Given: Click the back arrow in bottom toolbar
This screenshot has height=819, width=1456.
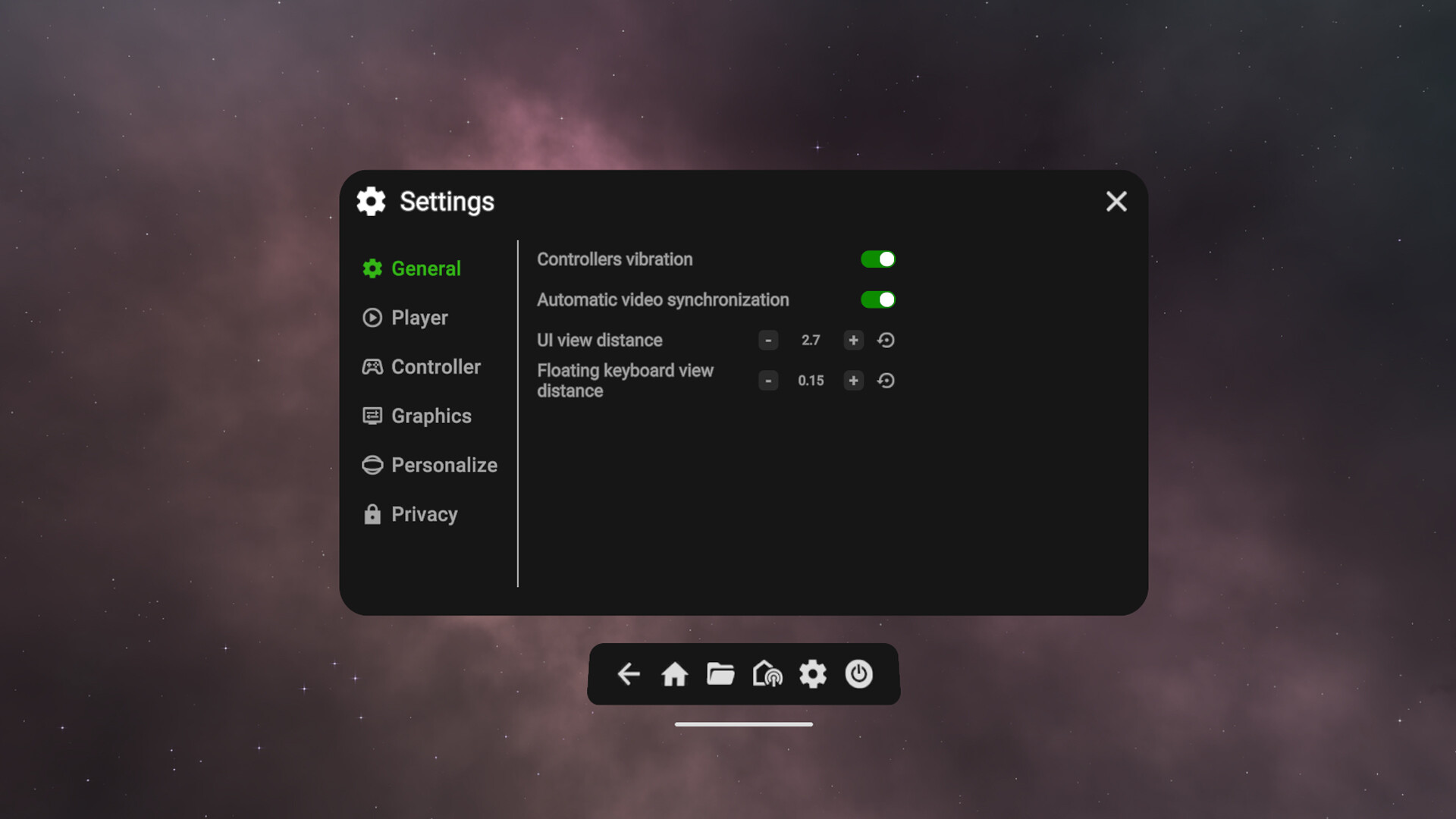Looking at the screenshot, I should coord(629,673).
